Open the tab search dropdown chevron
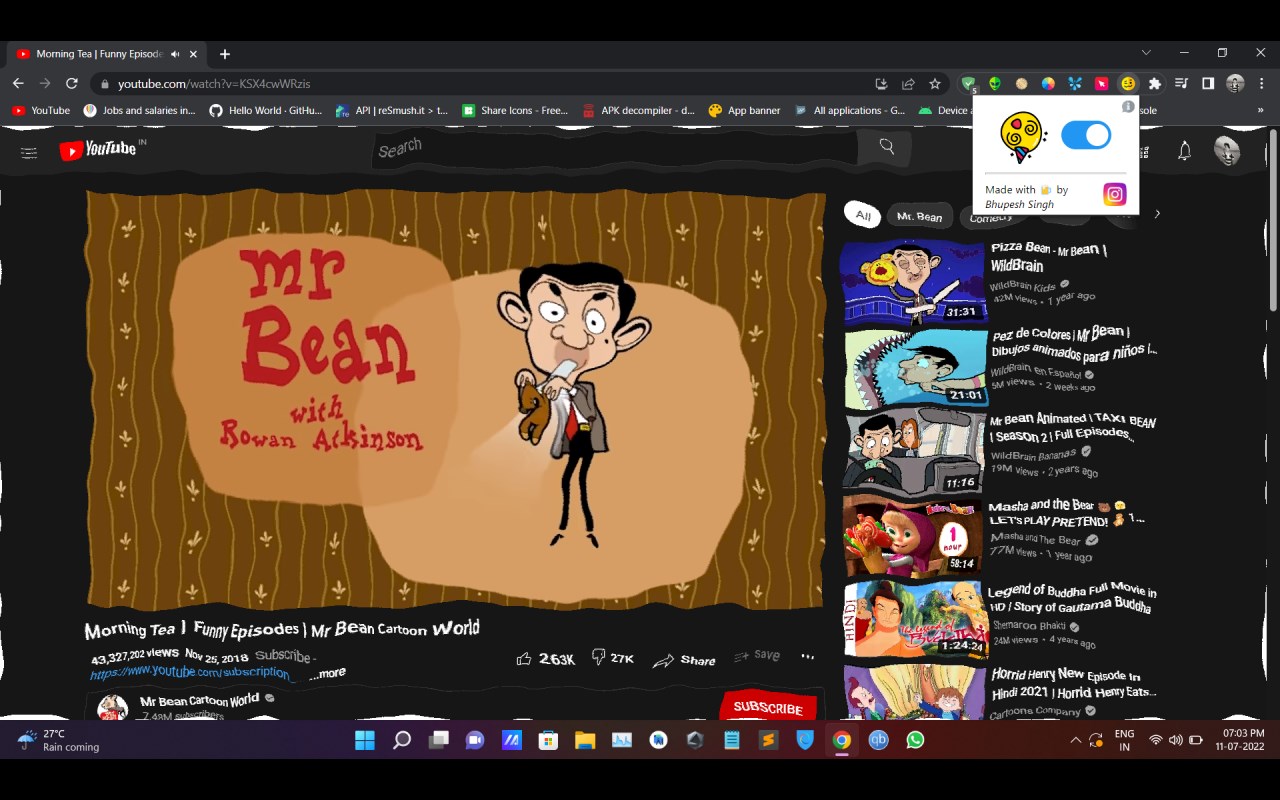1280x800 pixels. [1146, 53]
